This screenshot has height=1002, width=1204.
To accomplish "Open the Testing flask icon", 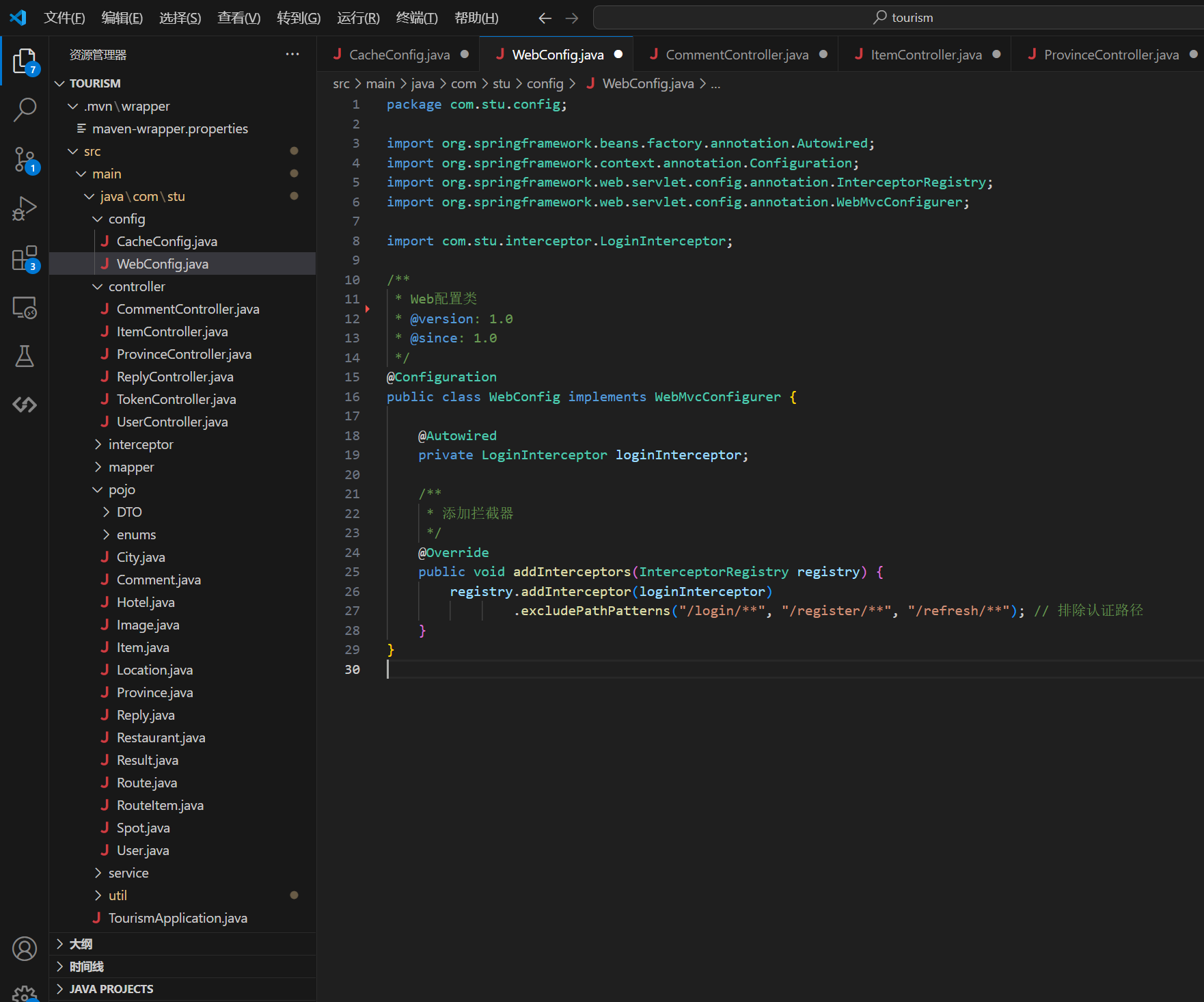I will point(25,356).
